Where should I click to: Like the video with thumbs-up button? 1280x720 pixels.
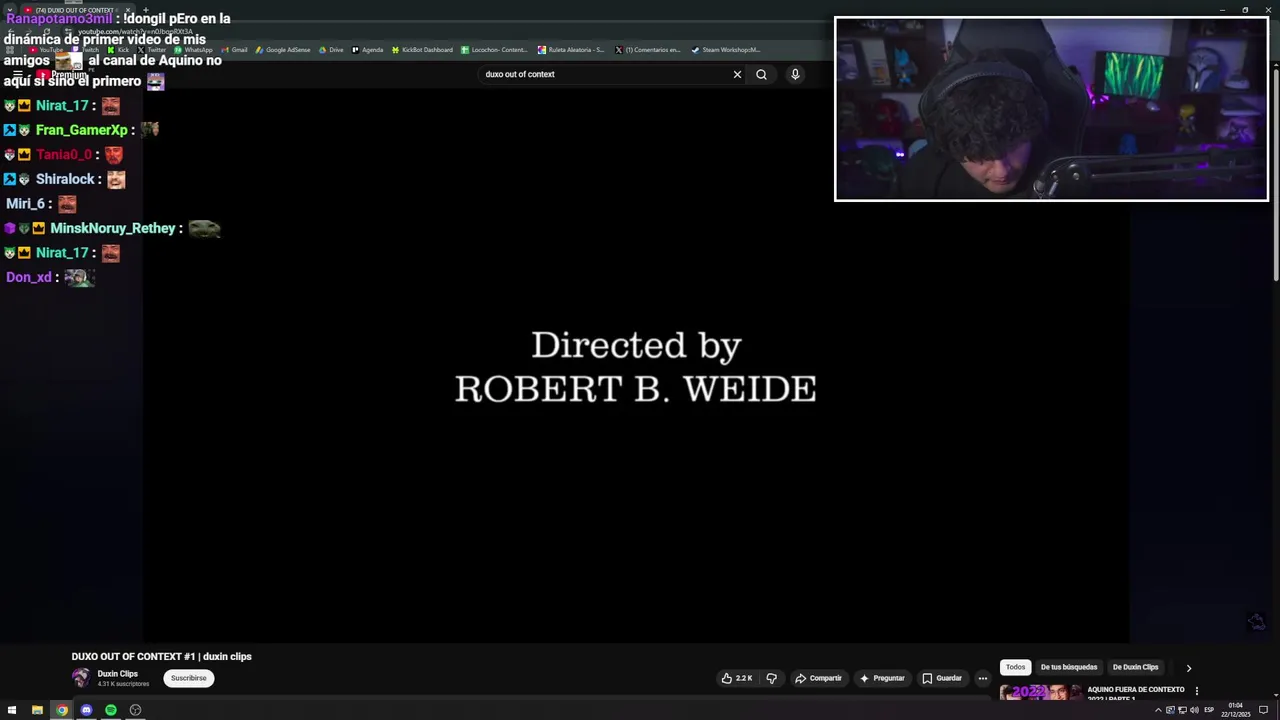736,678
